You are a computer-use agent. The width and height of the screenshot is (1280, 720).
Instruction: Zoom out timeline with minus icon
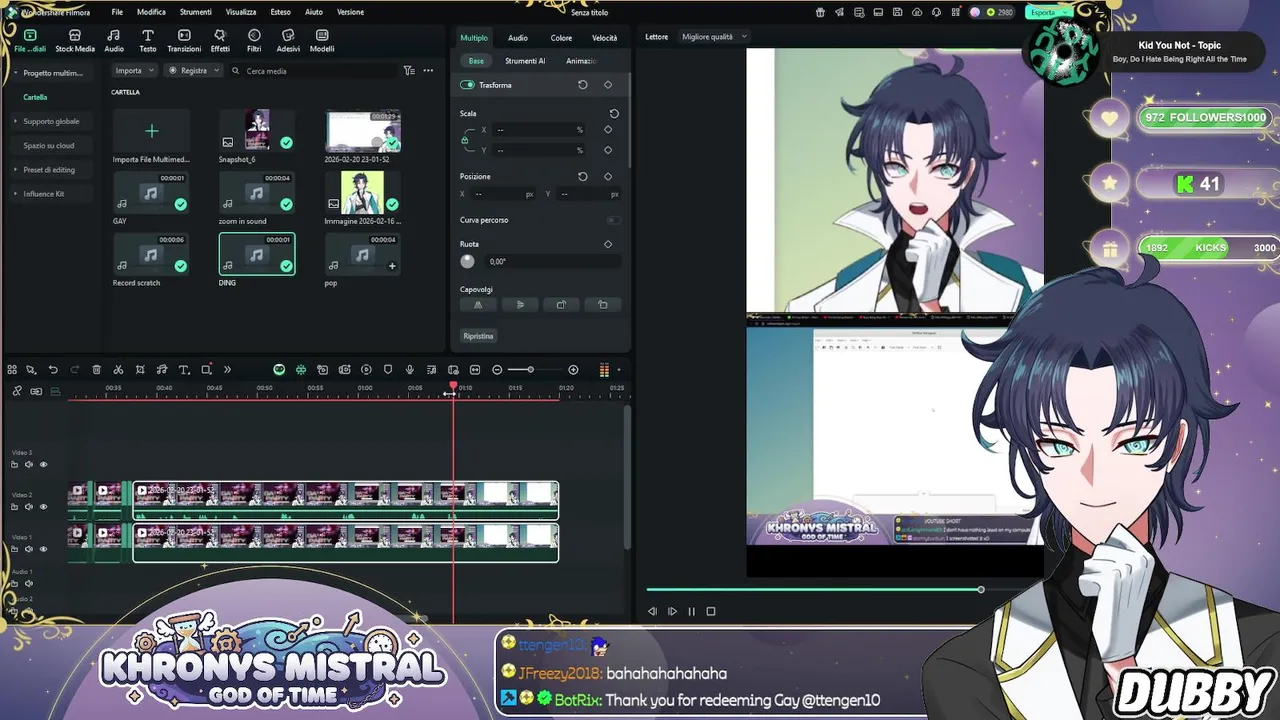point(497,370)
